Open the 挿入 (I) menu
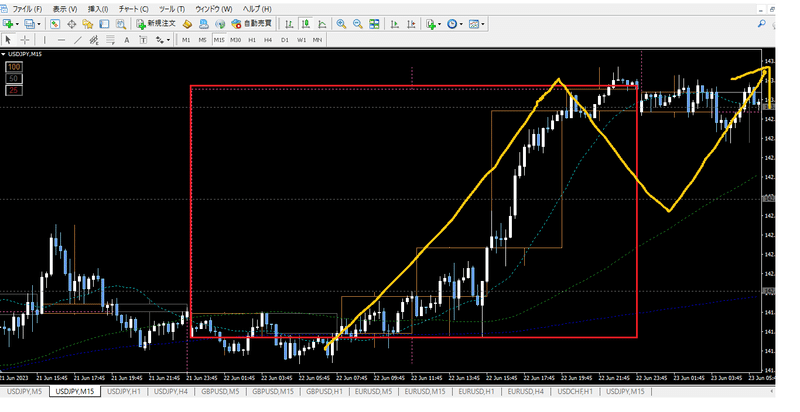Viewport: 800px width, 412px height. tap(98, 9)
